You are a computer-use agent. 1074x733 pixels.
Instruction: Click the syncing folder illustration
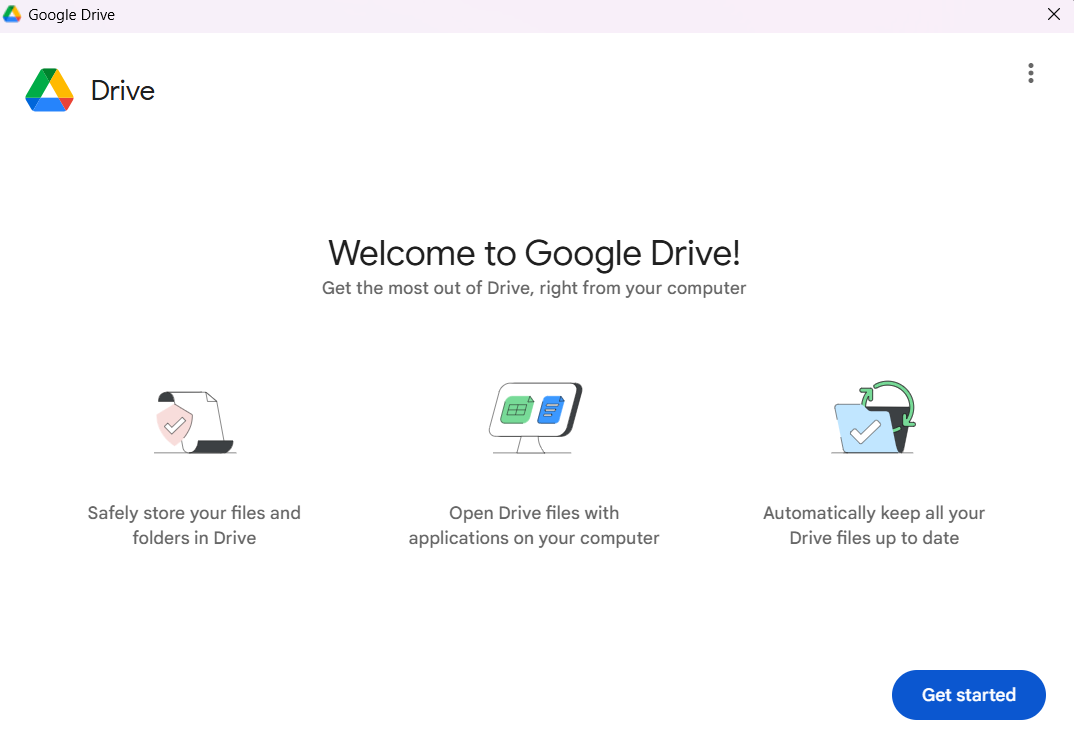[x=874, y=417]
